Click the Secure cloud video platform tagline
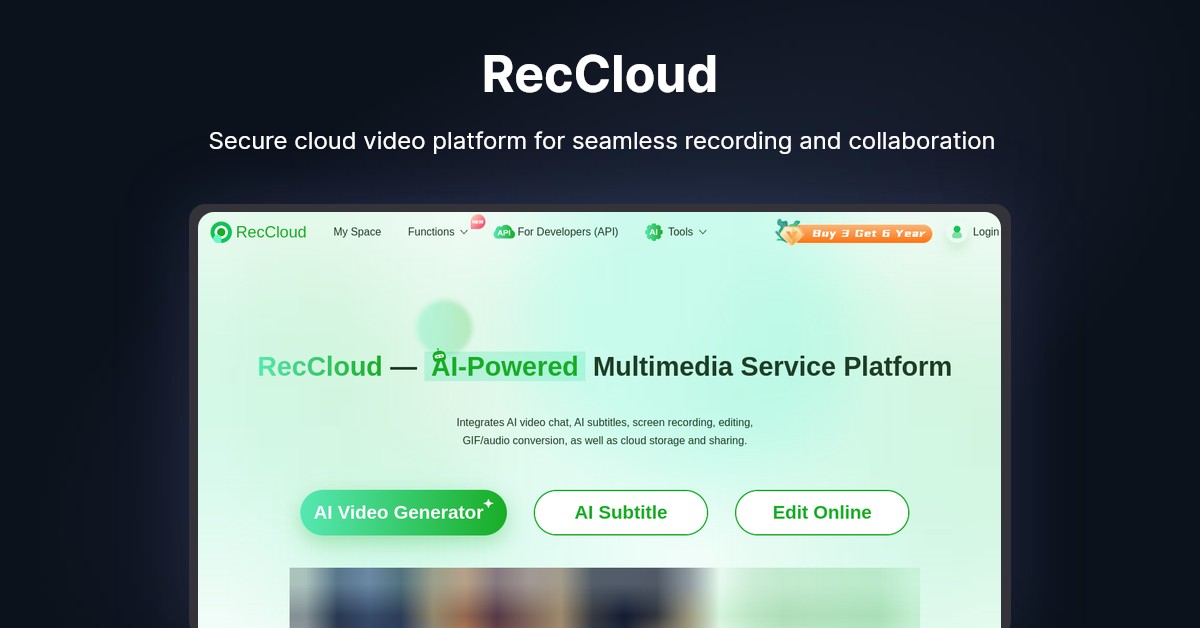 click(x=602, y=141)
